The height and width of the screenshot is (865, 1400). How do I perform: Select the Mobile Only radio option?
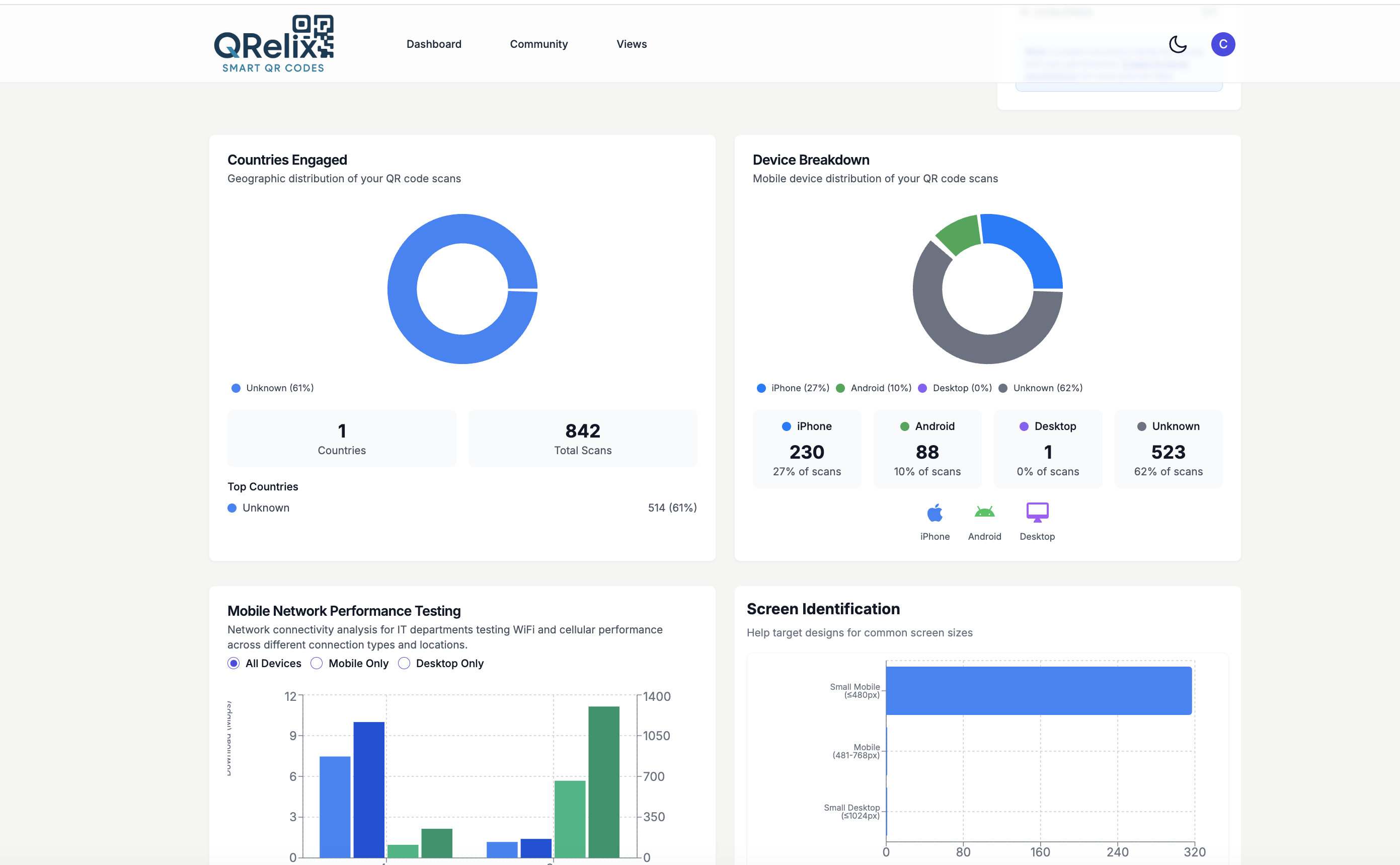pyautogui.click(x=317, y=663)
